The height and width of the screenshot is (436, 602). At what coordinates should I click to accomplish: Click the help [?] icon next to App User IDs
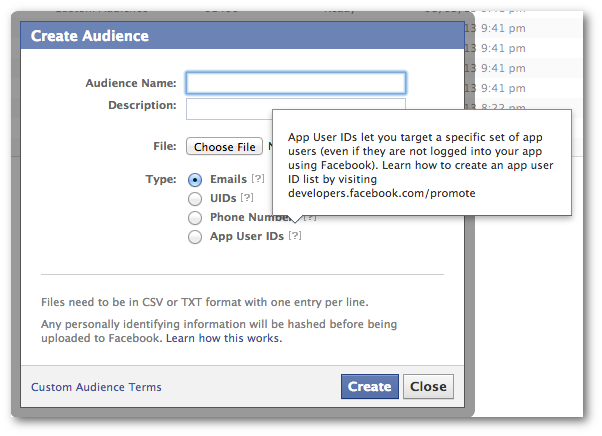[x=295, y=235]
